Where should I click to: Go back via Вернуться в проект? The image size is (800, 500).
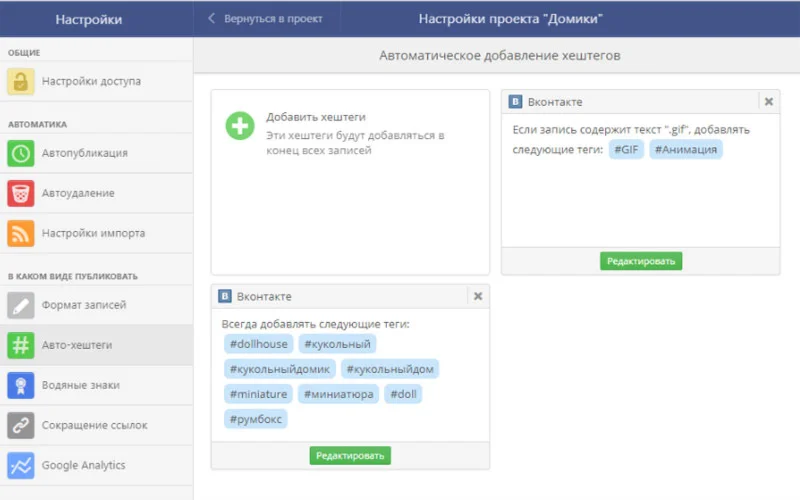[265, 19]
